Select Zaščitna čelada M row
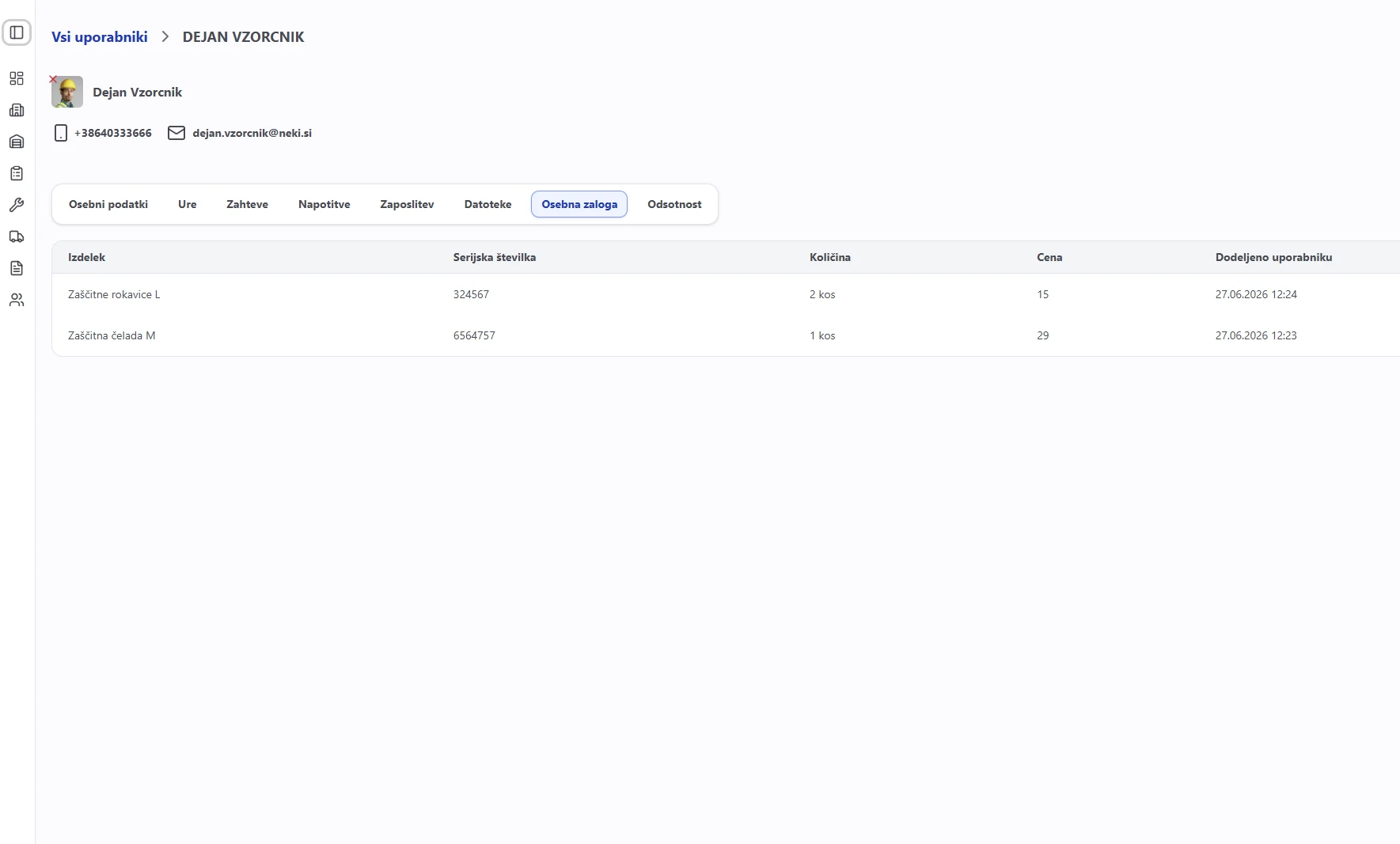The image size is (1400, 844). [x=726, y=335]
